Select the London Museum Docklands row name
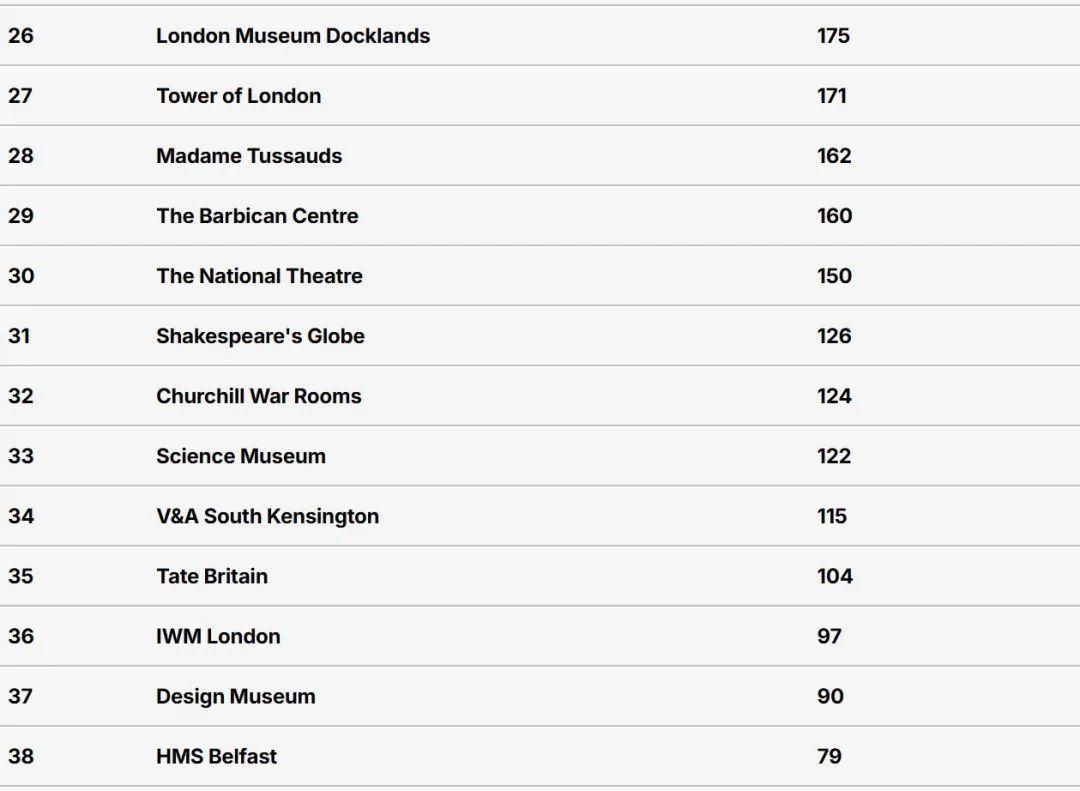The width and height of the screenshot is (1080, 791). [293, 36]
